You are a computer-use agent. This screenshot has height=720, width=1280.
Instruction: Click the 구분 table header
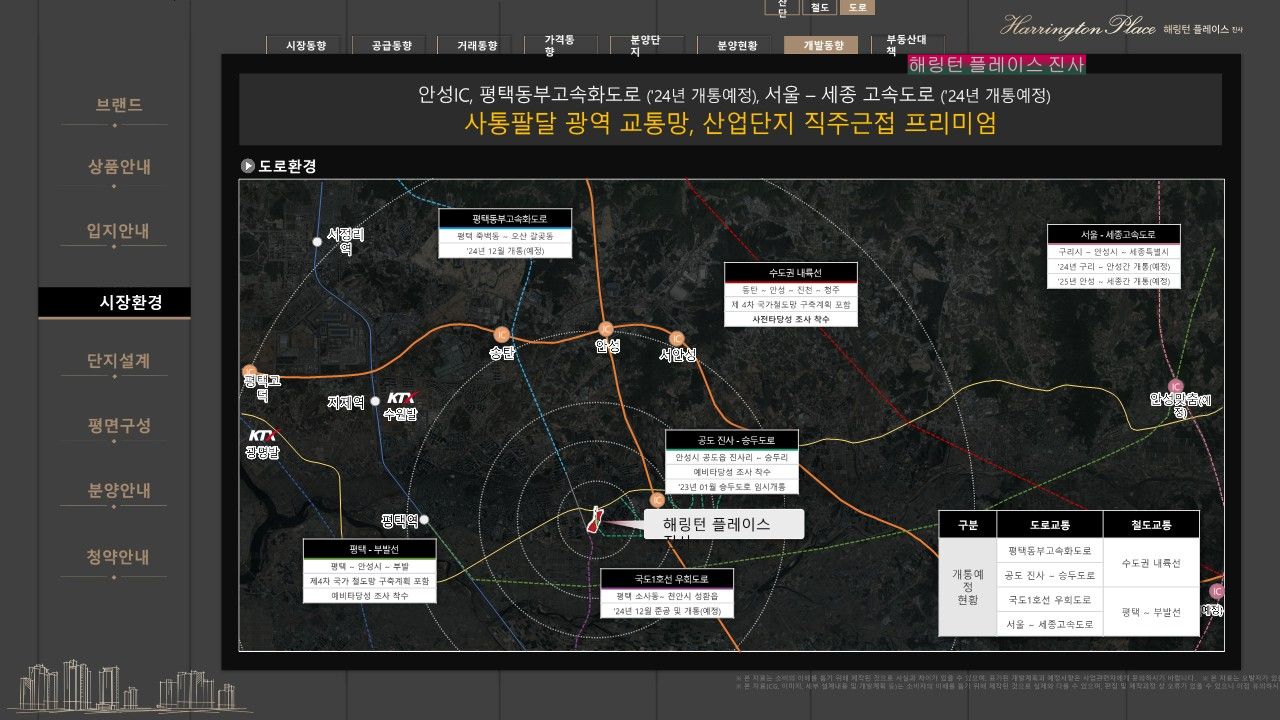click(x=967, y=524)
